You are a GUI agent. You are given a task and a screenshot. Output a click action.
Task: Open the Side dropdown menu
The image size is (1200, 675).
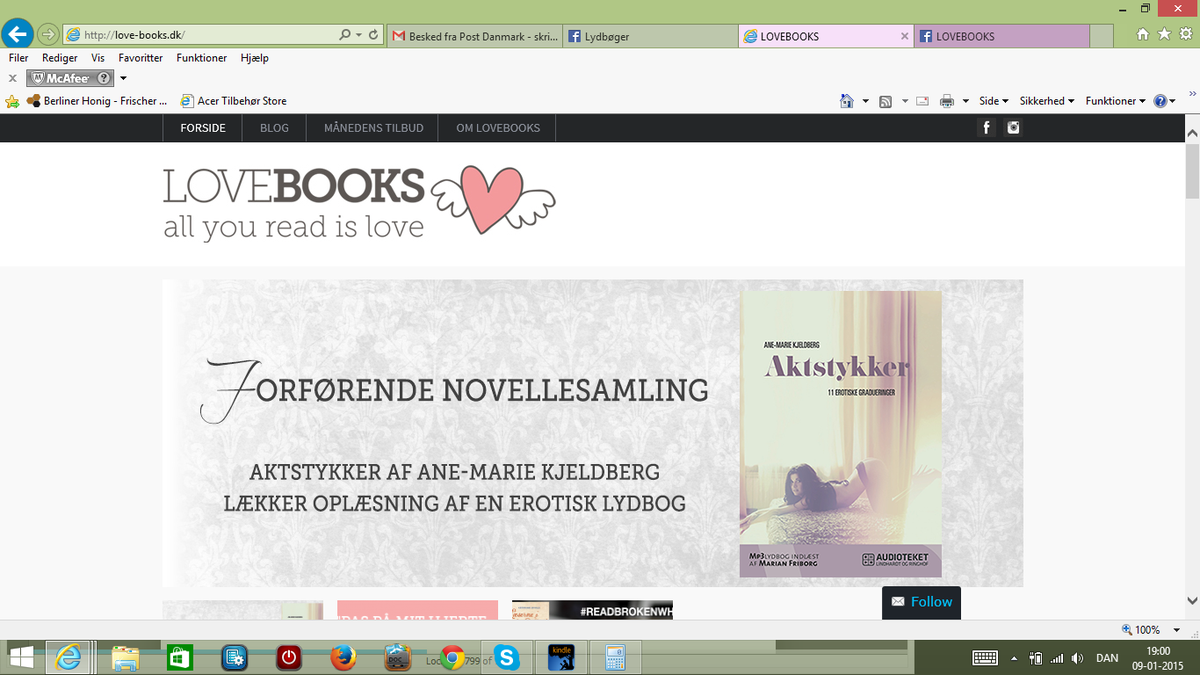point(993,101)
